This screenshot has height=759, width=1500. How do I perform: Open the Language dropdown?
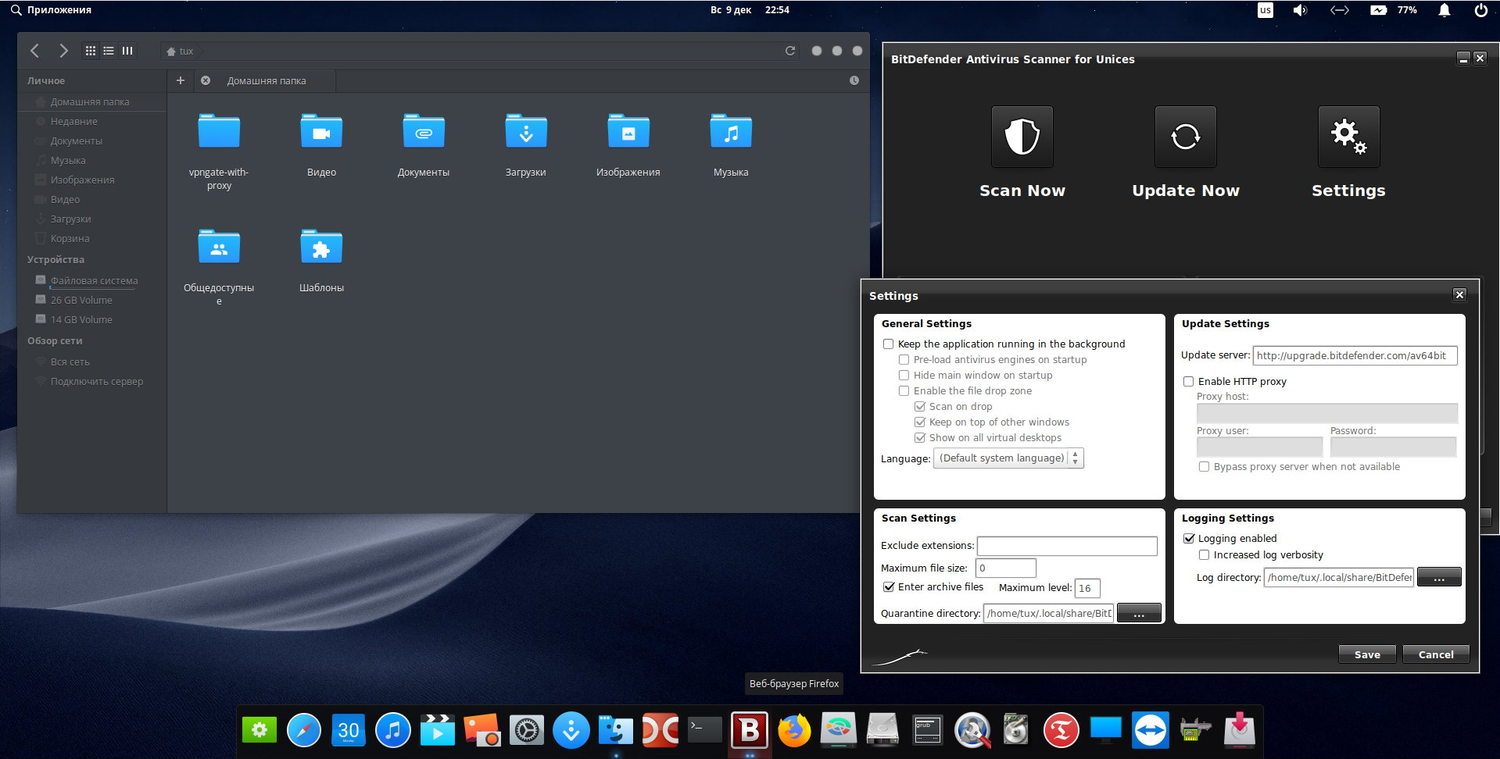tap(1008, 458)
